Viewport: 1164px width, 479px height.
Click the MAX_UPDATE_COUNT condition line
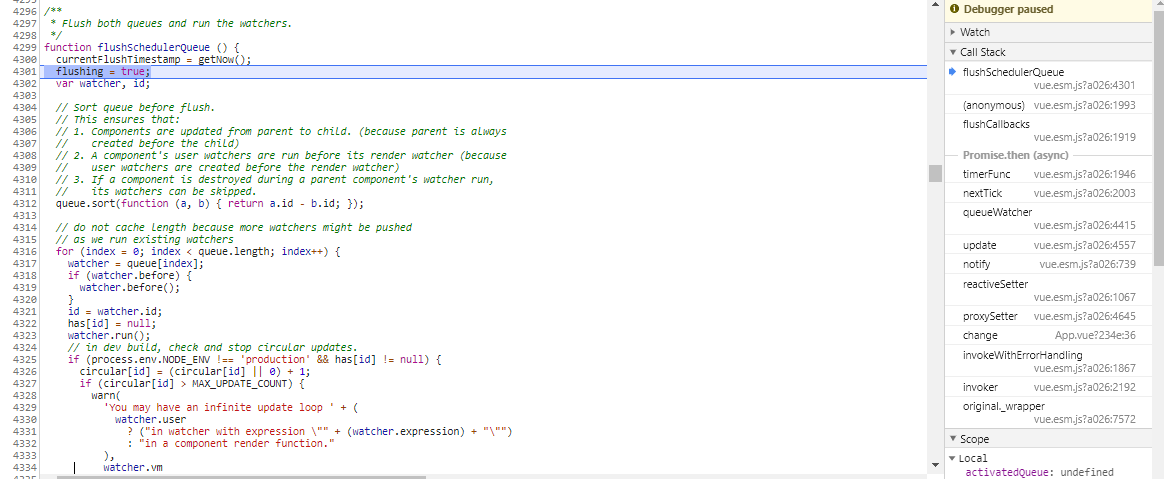(192, 384)
